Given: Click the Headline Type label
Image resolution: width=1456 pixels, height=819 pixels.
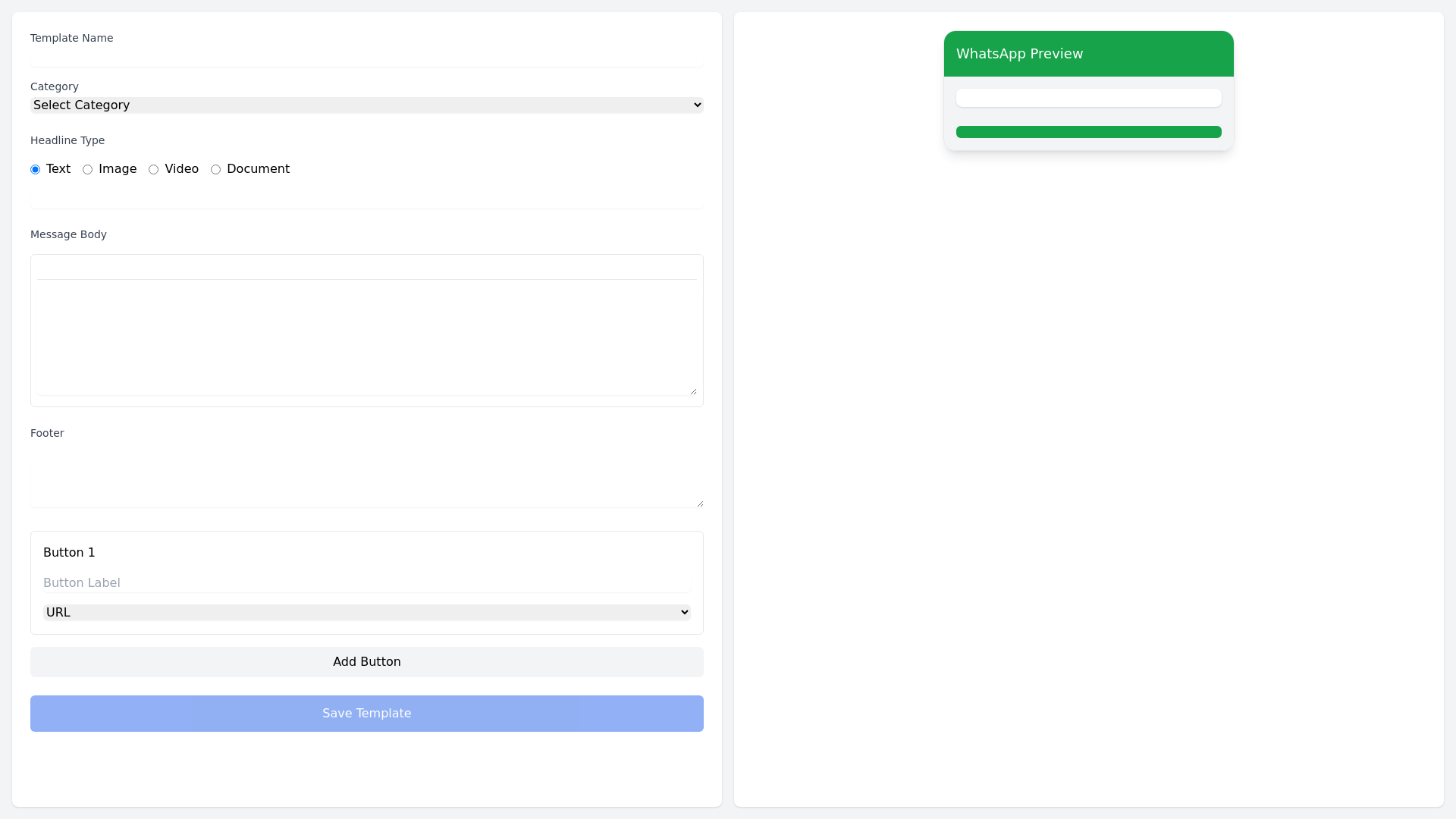Looking at the screenshot, I should click(67, 140).
